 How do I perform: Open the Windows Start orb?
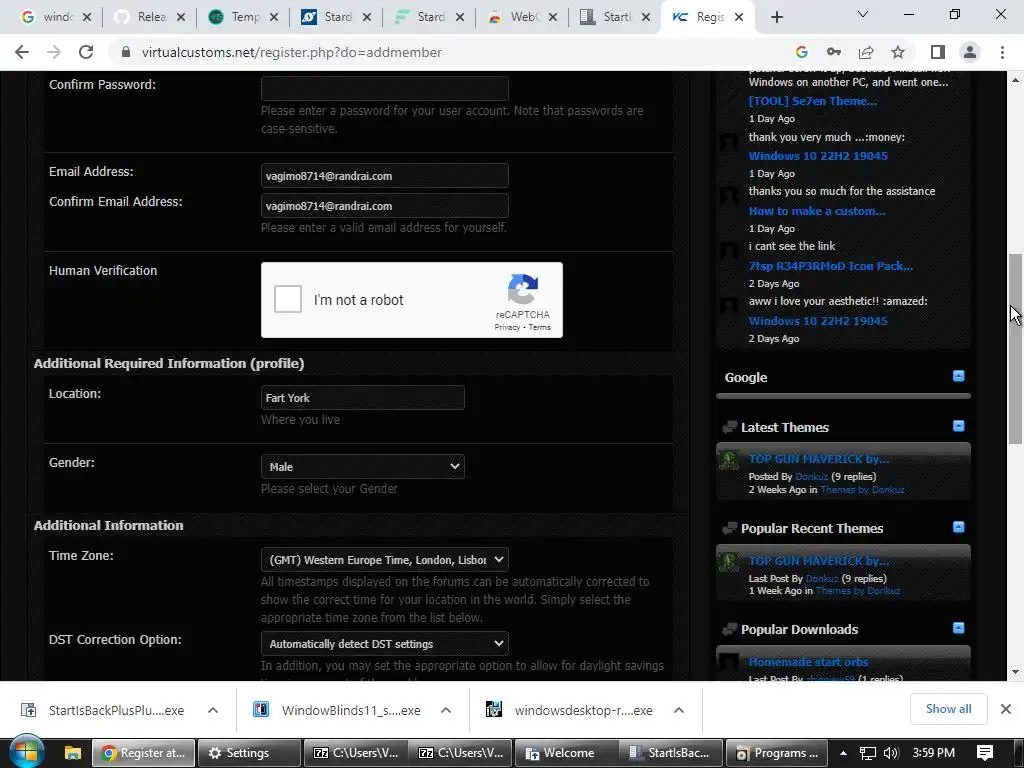(26, 751)
